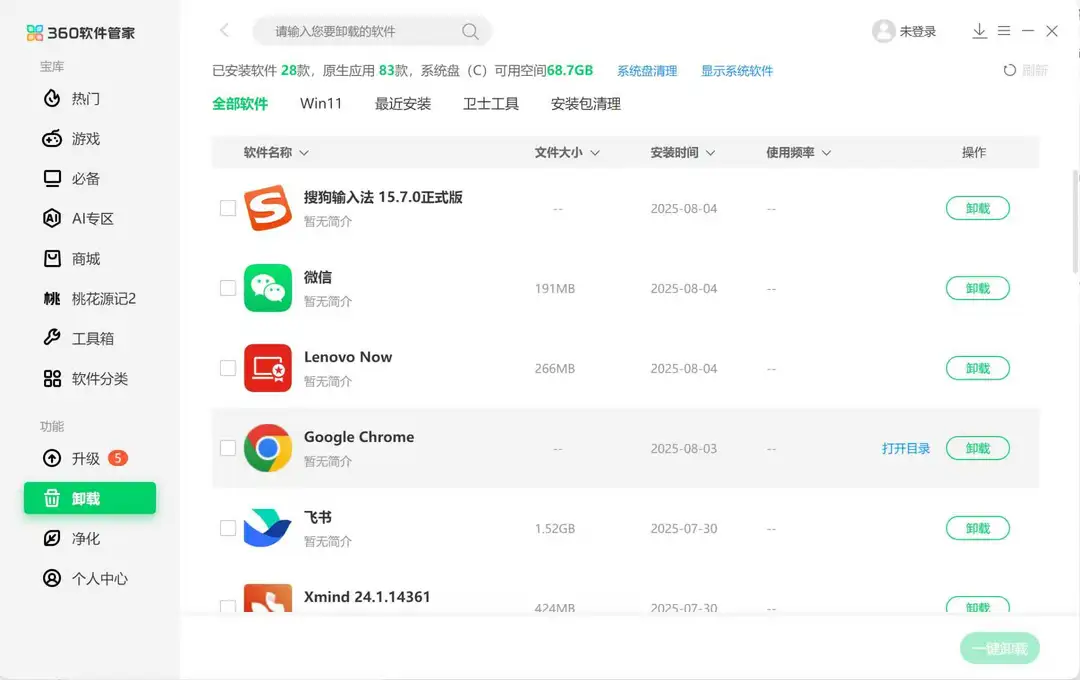
Task: Select the 卸载 trash can icon
Action: click(x=52, y=498)
